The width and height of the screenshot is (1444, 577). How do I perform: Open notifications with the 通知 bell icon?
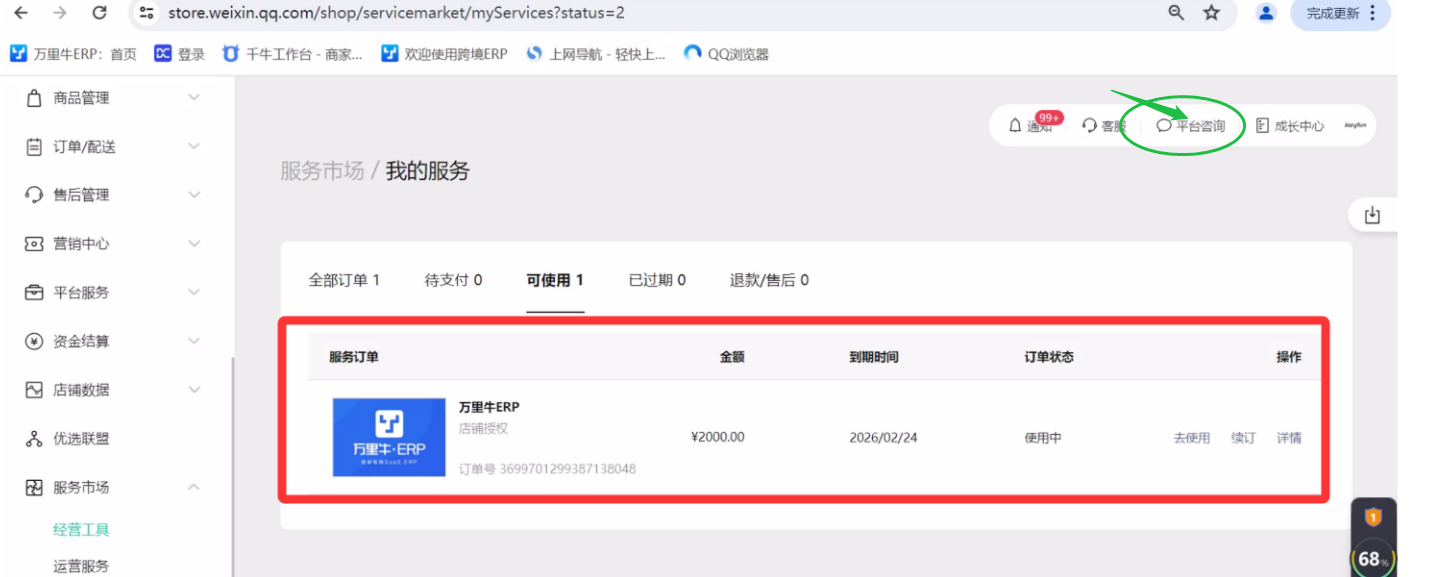pyautogui.click(x=1015, y=126)
